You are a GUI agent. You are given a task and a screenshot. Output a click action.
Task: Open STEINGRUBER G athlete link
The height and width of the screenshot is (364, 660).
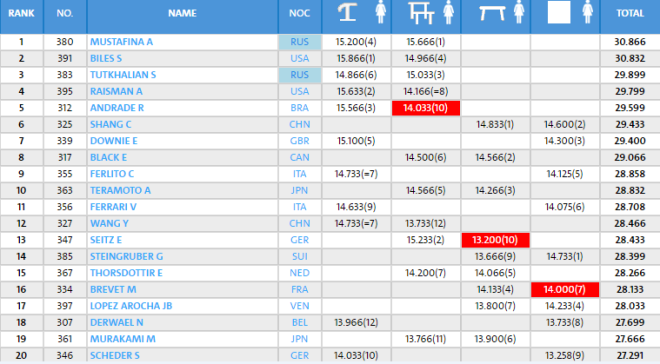click(x=126, y=256)
